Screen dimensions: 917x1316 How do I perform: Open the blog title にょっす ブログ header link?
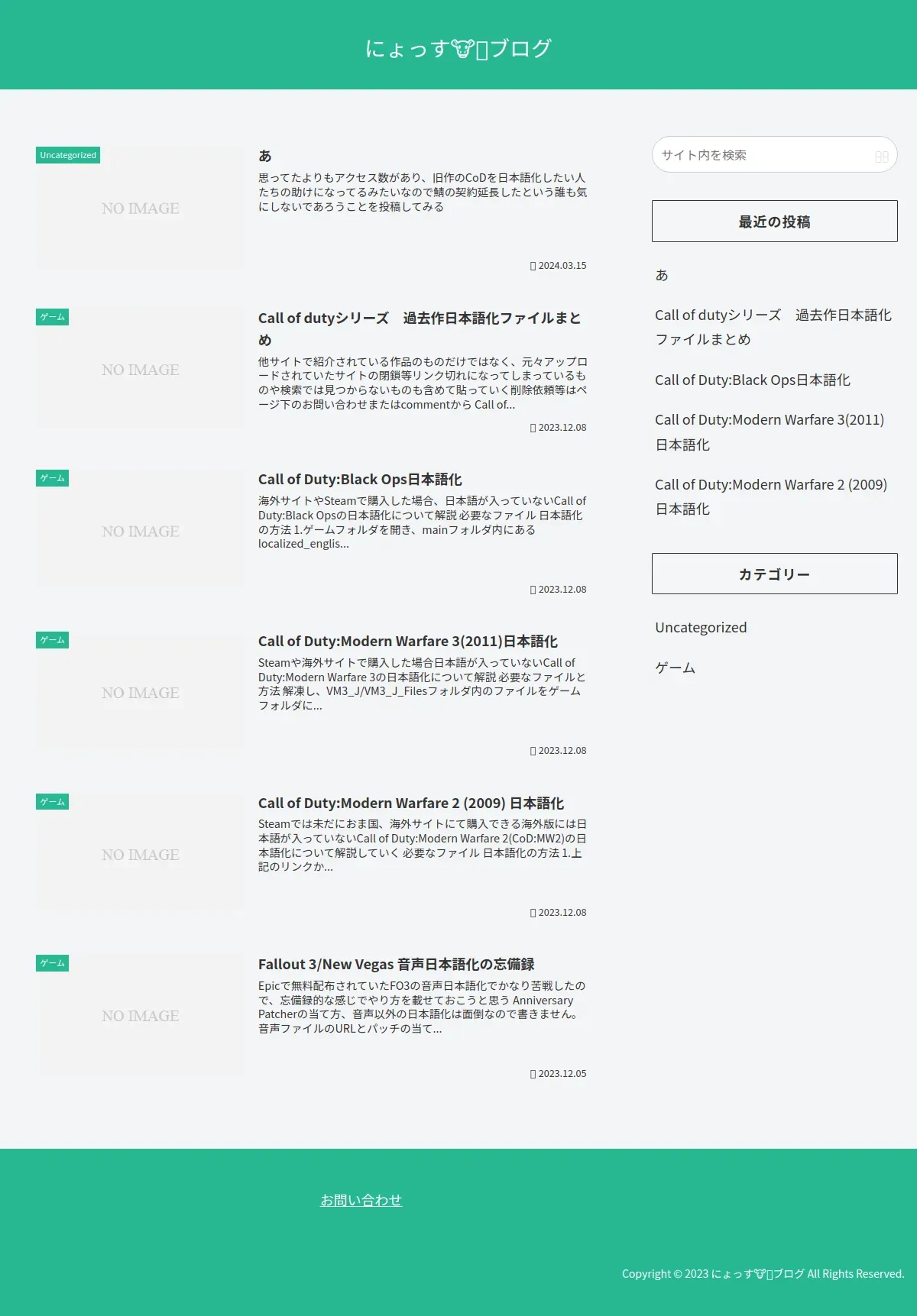(x=458, y=48)
